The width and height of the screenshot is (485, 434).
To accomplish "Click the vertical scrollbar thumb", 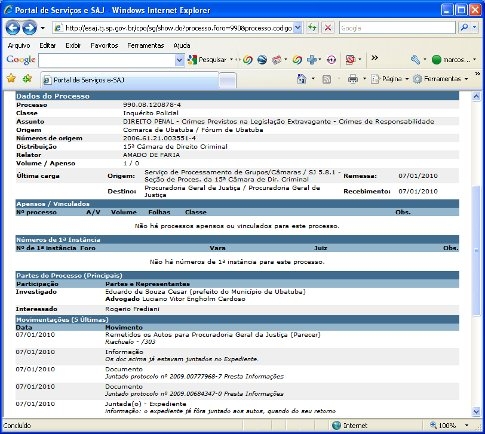I will [476, 250].
